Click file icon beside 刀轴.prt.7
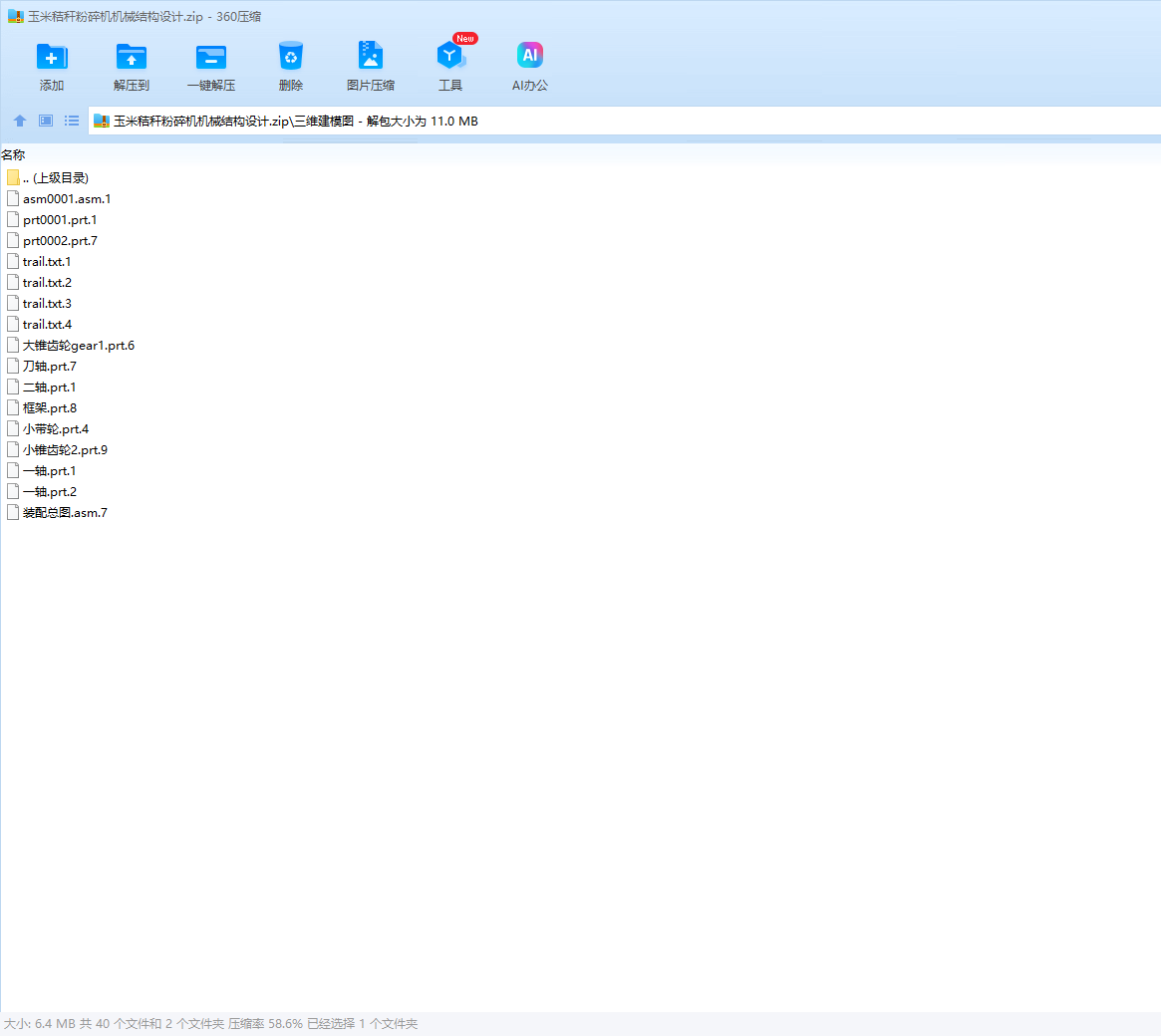The height and width of the screenshot is (1036, 1161). click(13, 366)
